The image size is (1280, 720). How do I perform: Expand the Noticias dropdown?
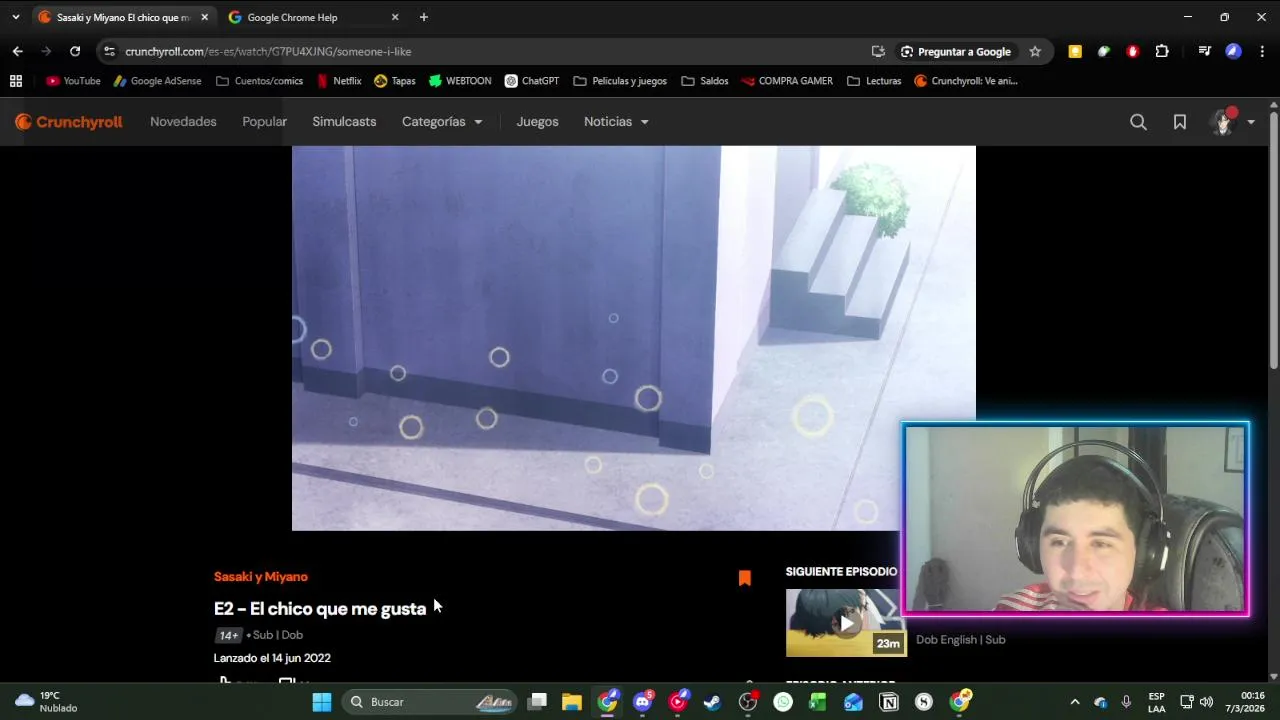tap(616, 122)
